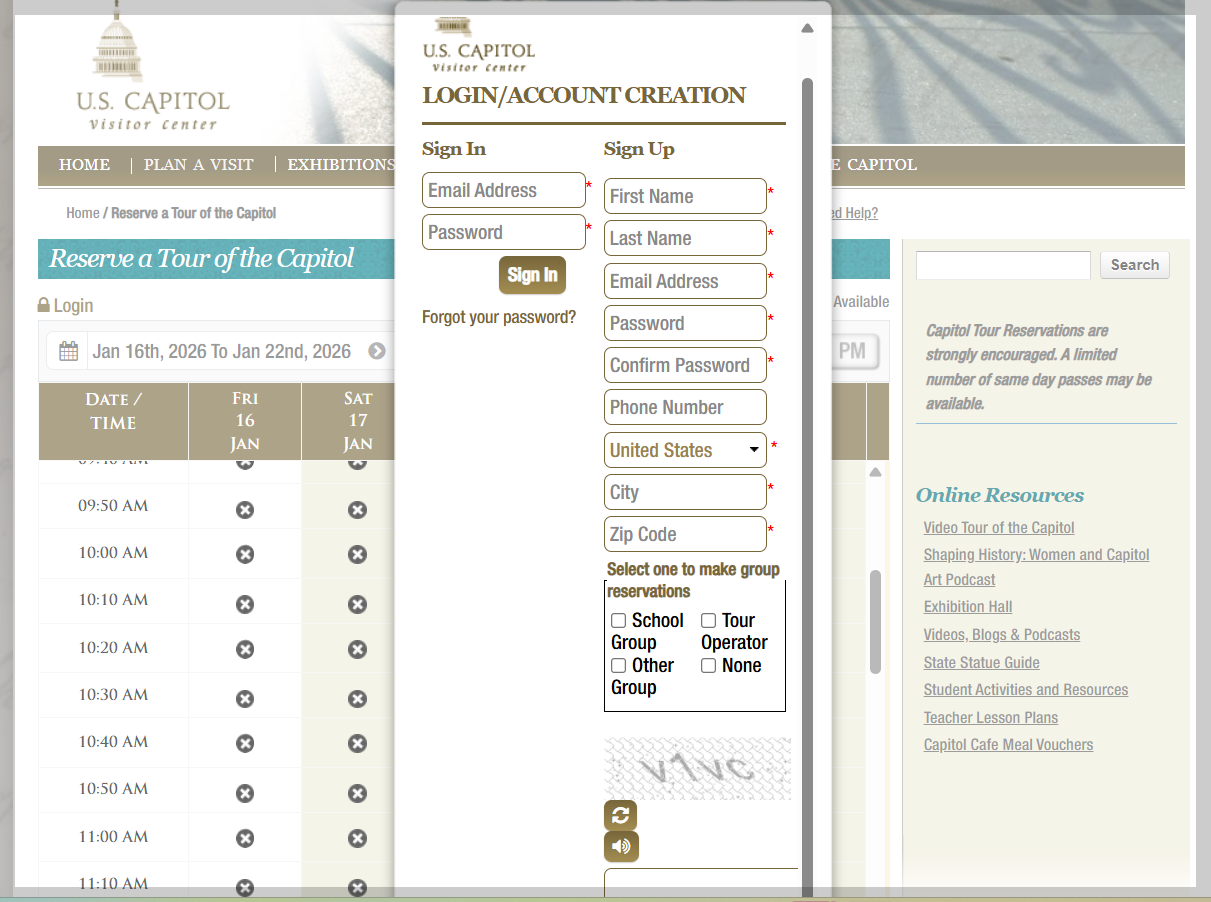Click unavailable icon for 10:10 AM Friday
Image resolution: width=1211 pixels, height=902 pixels.
tap(245, 604)
